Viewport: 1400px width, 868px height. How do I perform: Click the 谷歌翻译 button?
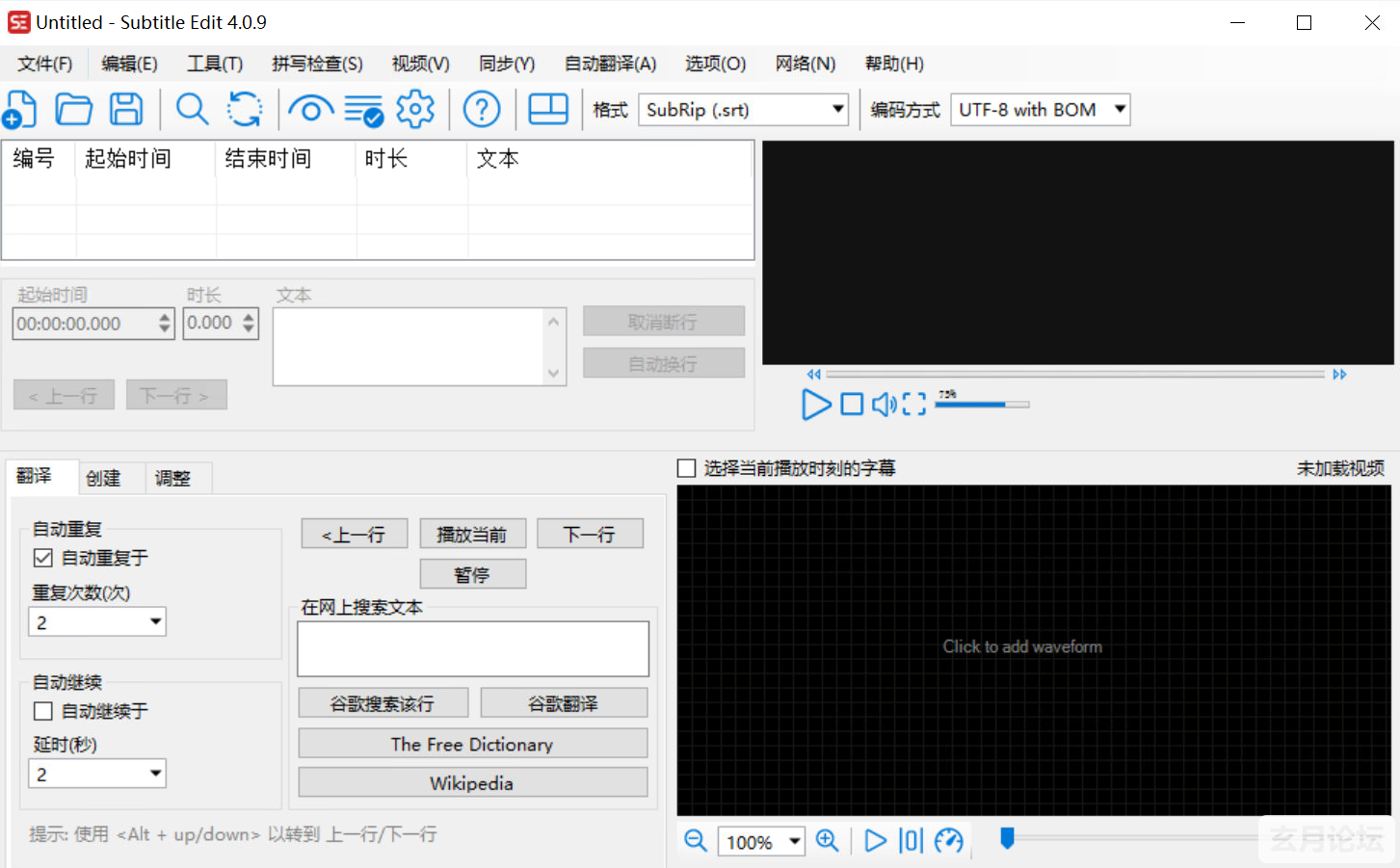[564, 703]
